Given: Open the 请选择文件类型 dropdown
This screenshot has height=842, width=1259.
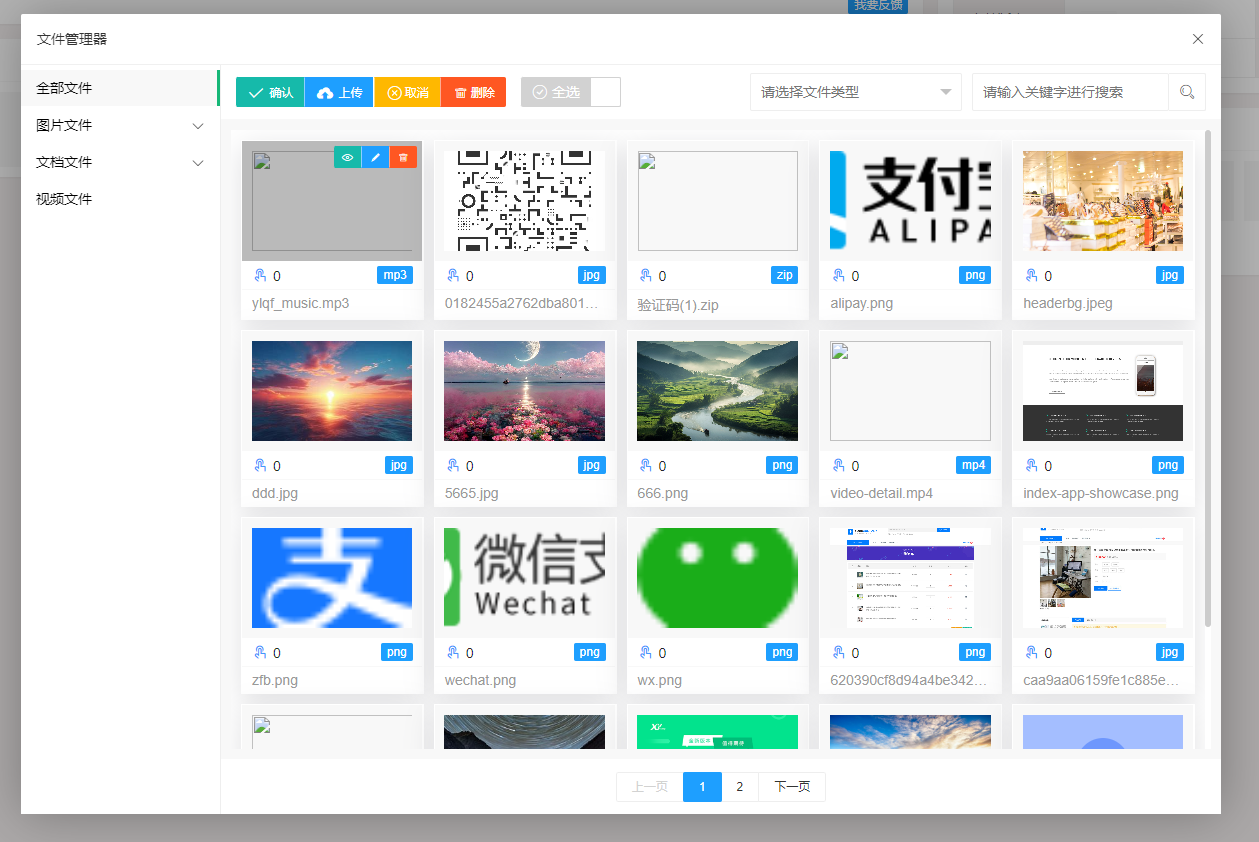Looking at the screenshot, I should tap(856, 92).
